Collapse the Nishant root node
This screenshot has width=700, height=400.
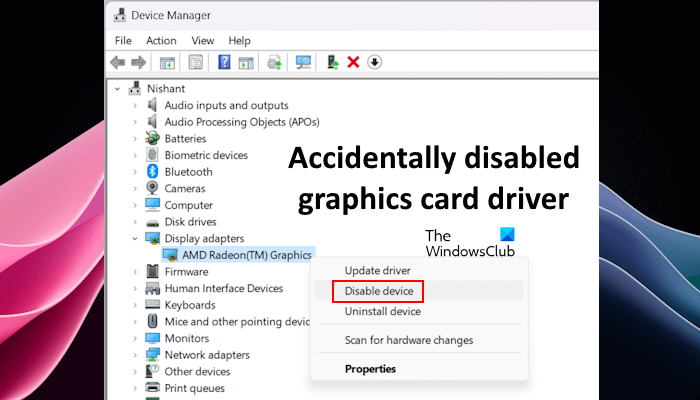117,89
